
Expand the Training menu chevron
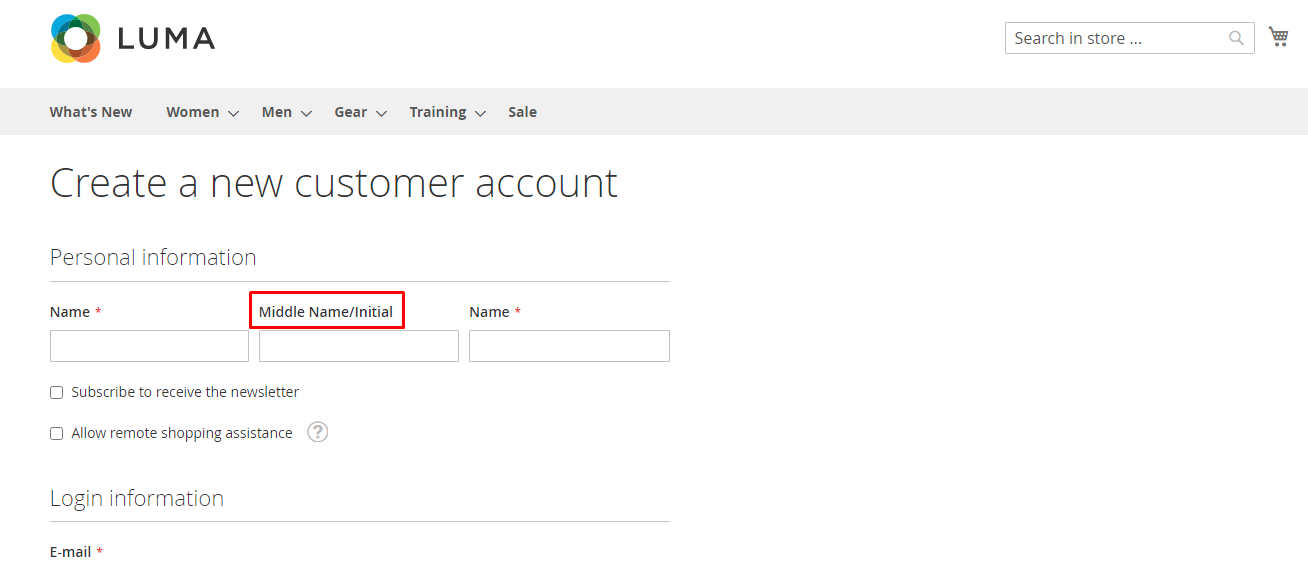pyautogui.click(x=480, y=113)
